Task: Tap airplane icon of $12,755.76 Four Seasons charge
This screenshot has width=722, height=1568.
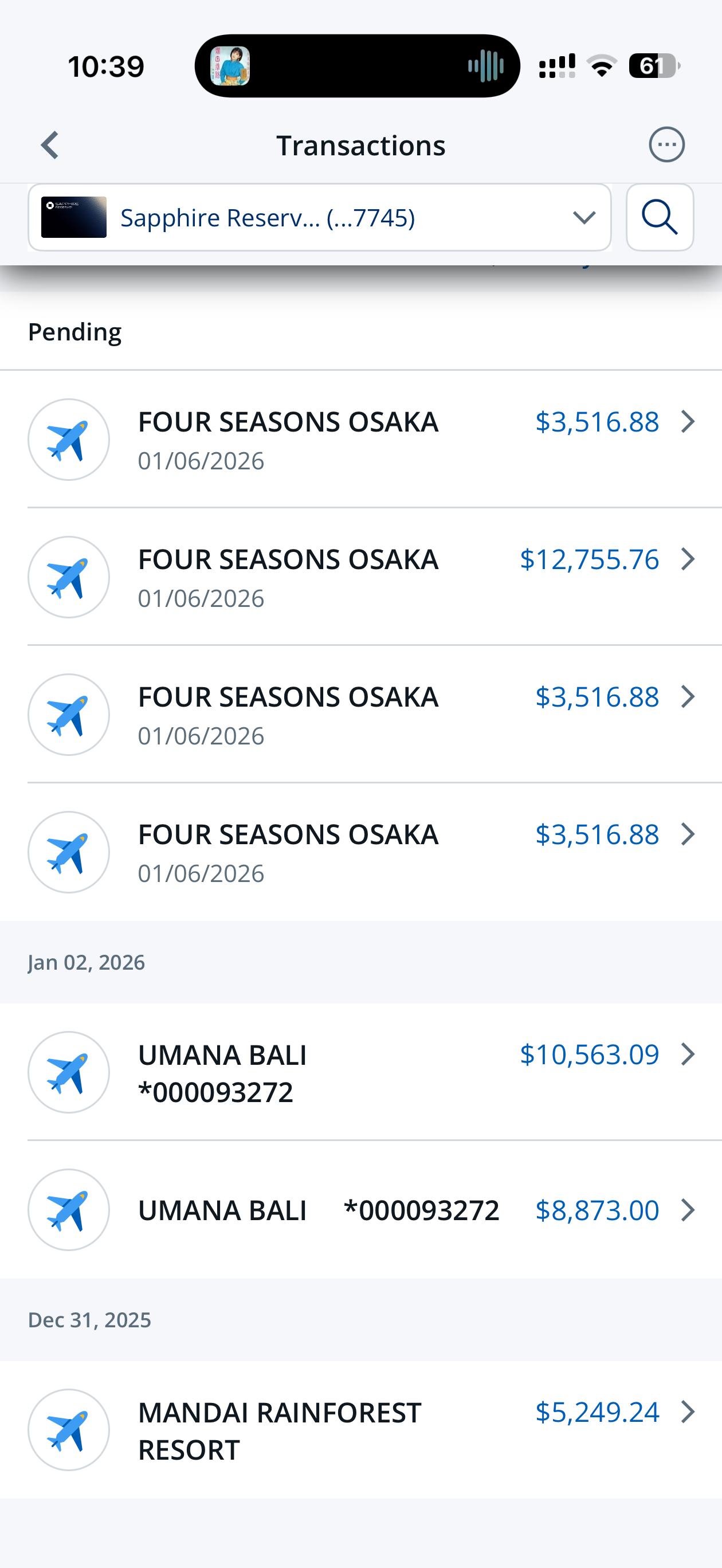Action: (69, 577)
